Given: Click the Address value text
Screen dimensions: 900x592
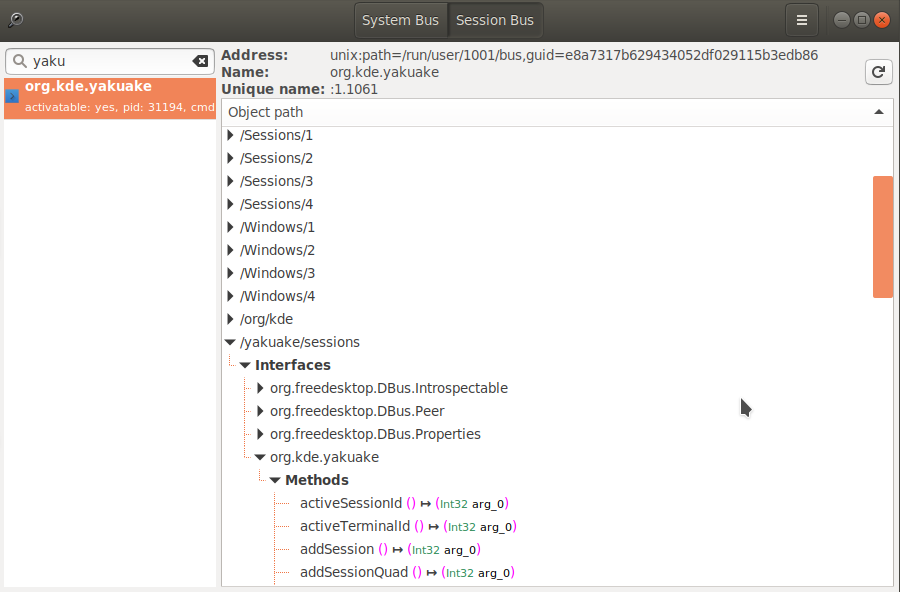Looking at the screenshot, I should point(574,55).
